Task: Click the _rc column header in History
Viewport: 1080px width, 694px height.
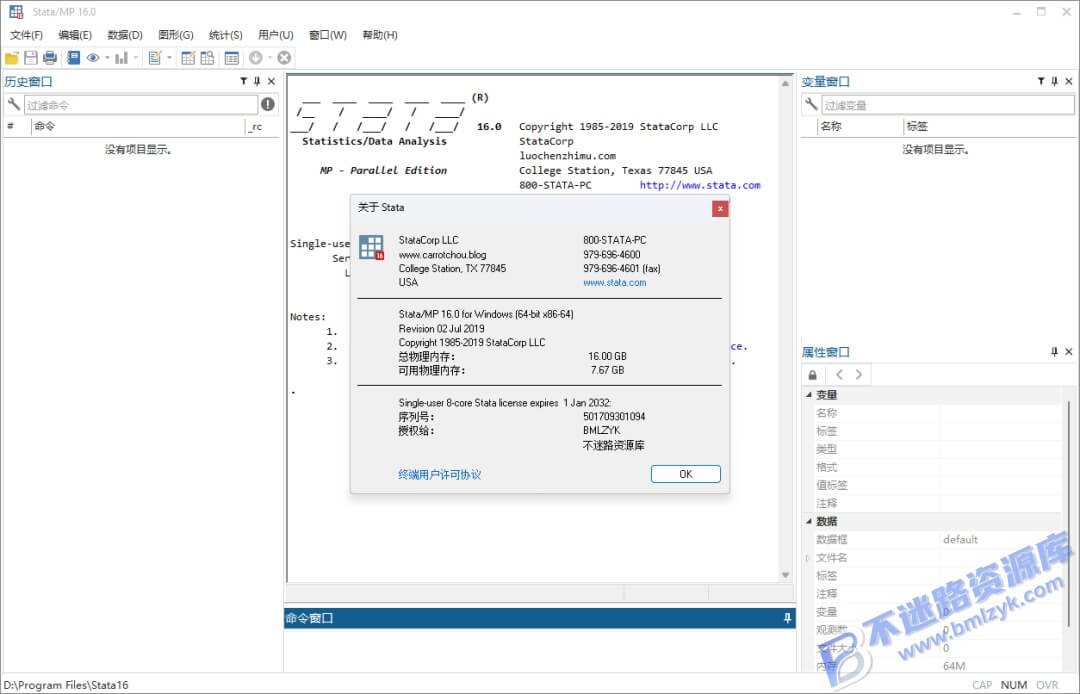Action: (x=262, y=126)
